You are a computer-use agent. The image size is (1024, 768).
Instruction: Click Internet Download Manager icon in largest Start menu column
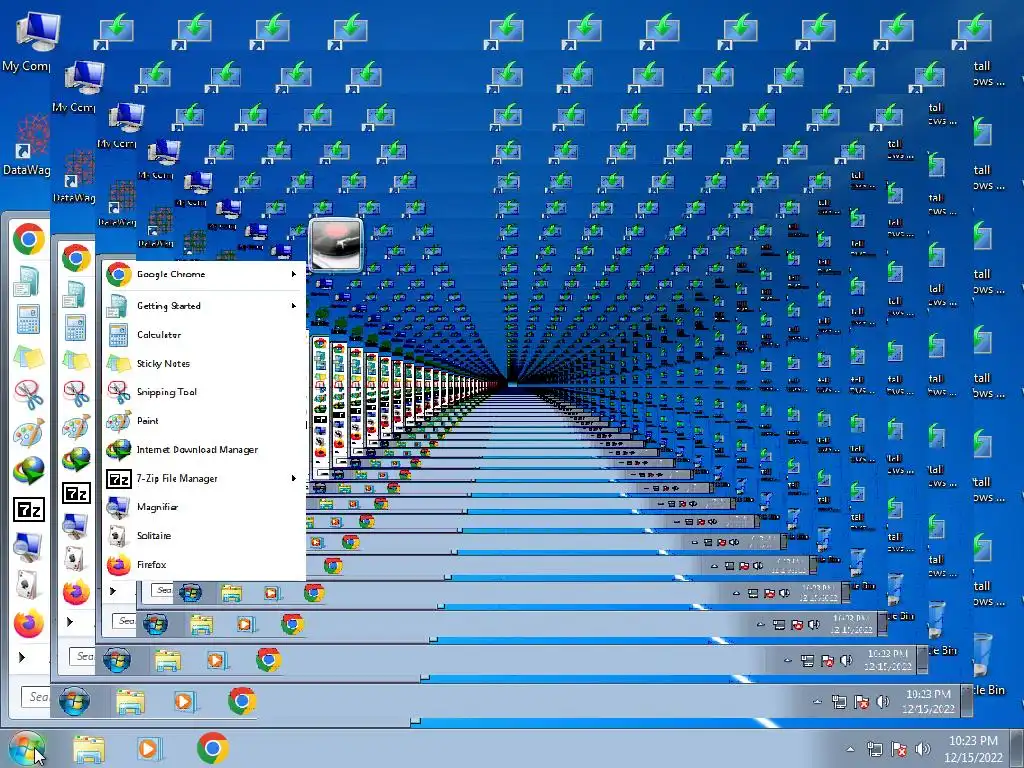[x=28, y=470]
